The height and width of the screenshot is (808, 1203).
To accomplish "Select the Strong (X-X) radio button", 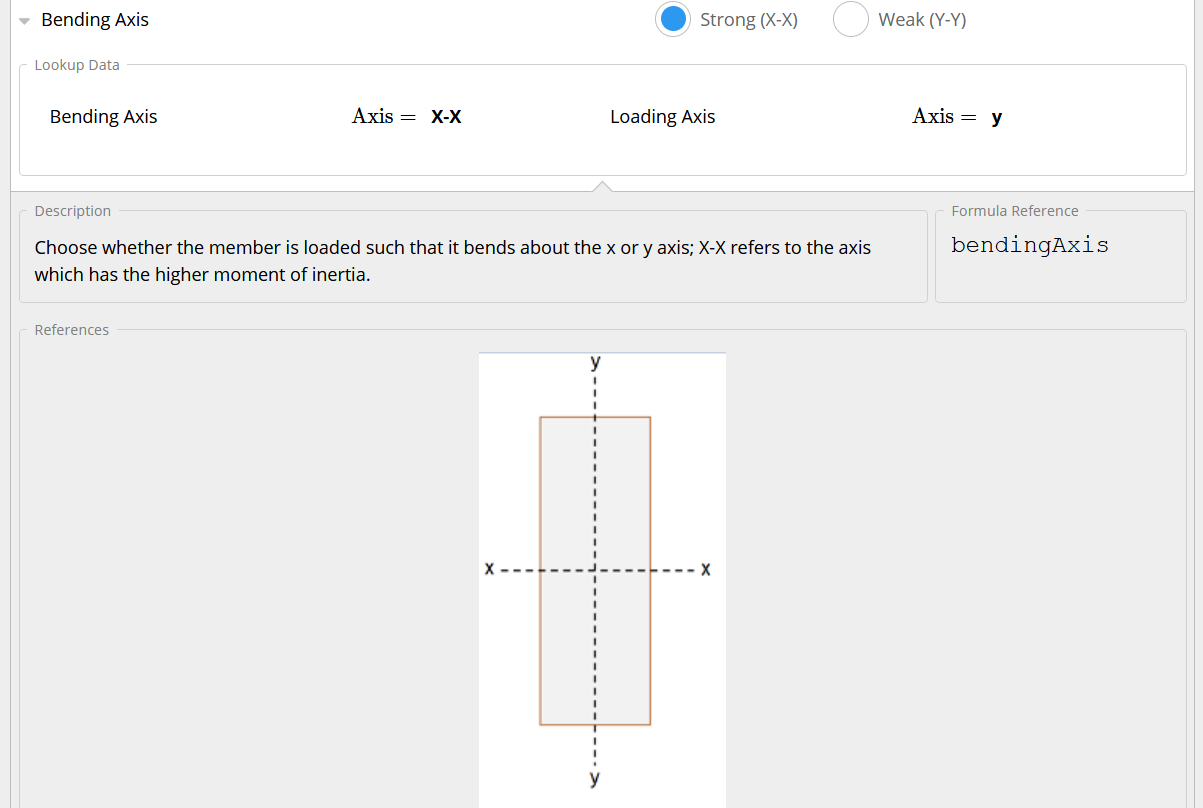I will [674, 19].
